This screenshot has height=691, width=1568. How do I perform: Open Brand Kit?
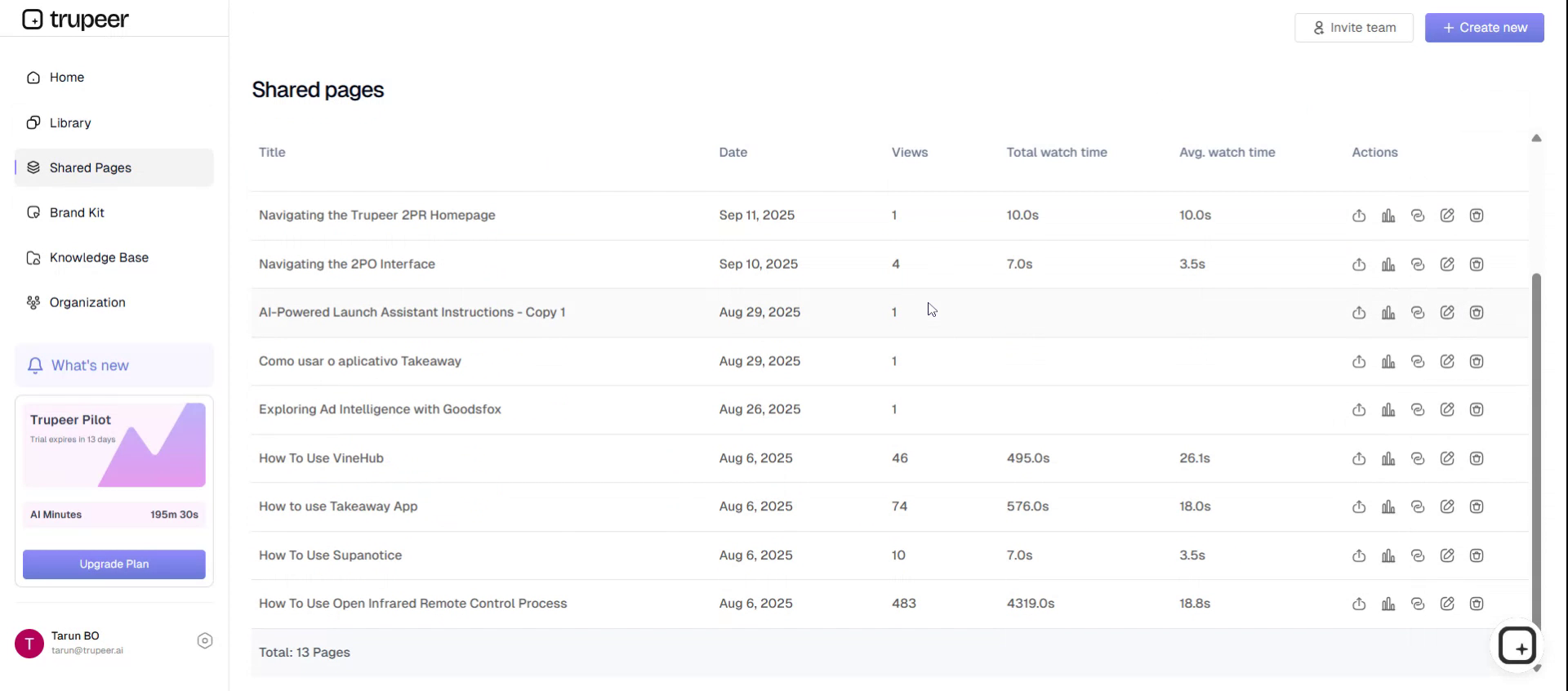(x=114, y=212)
